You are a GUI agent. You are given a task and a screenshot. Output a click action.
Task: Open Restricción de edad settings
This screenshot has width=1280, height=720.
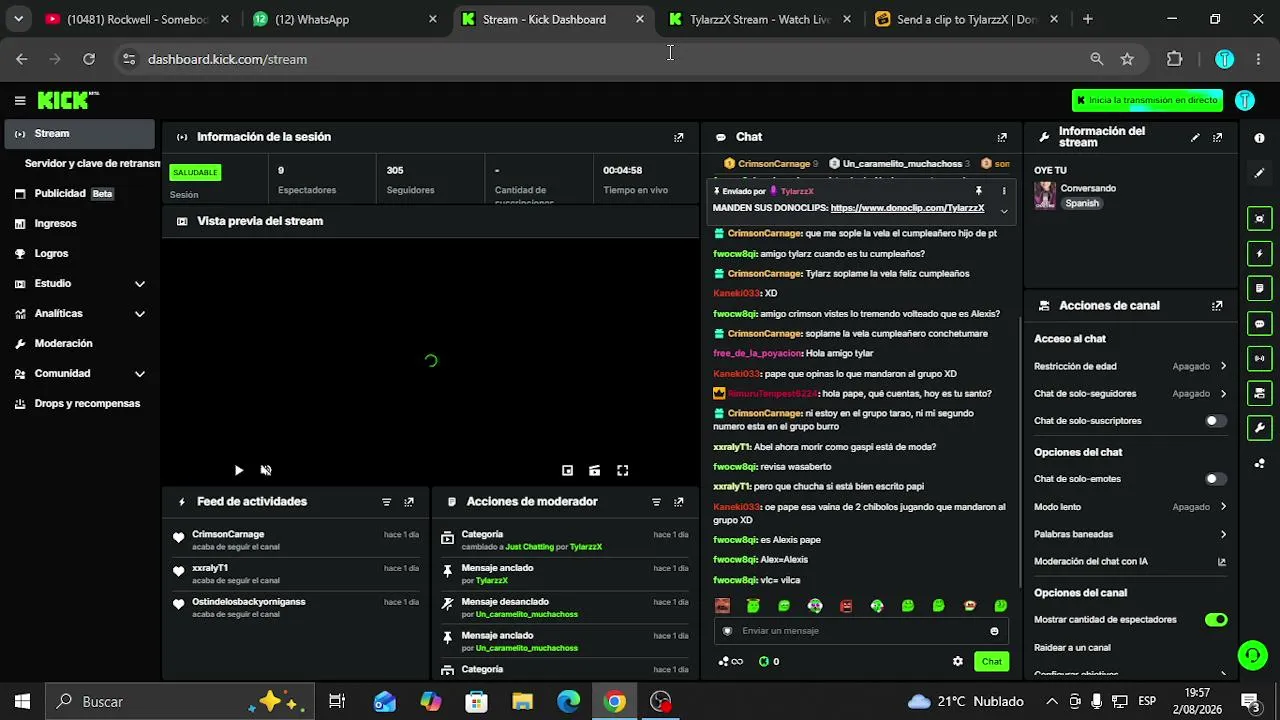[1130, 366]
